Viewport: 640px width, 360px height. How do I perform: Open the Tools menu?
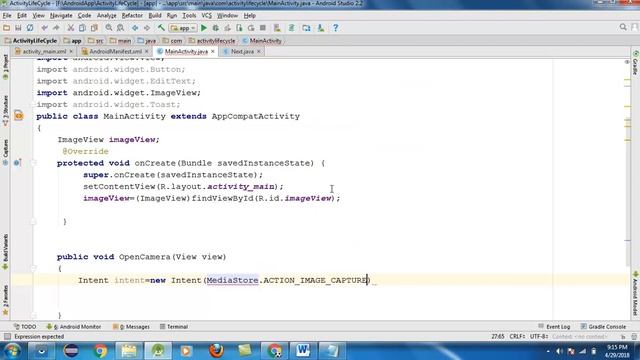tap(189, 16)
